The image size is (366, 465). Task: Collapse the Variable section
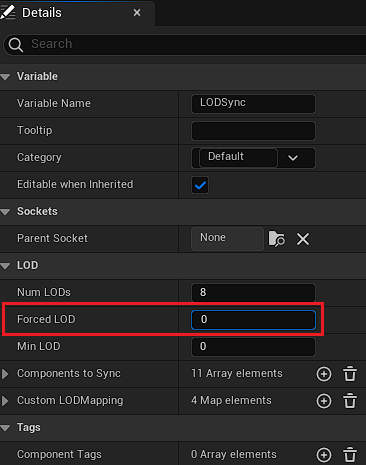pyautogui.click(x=5, y=77)
